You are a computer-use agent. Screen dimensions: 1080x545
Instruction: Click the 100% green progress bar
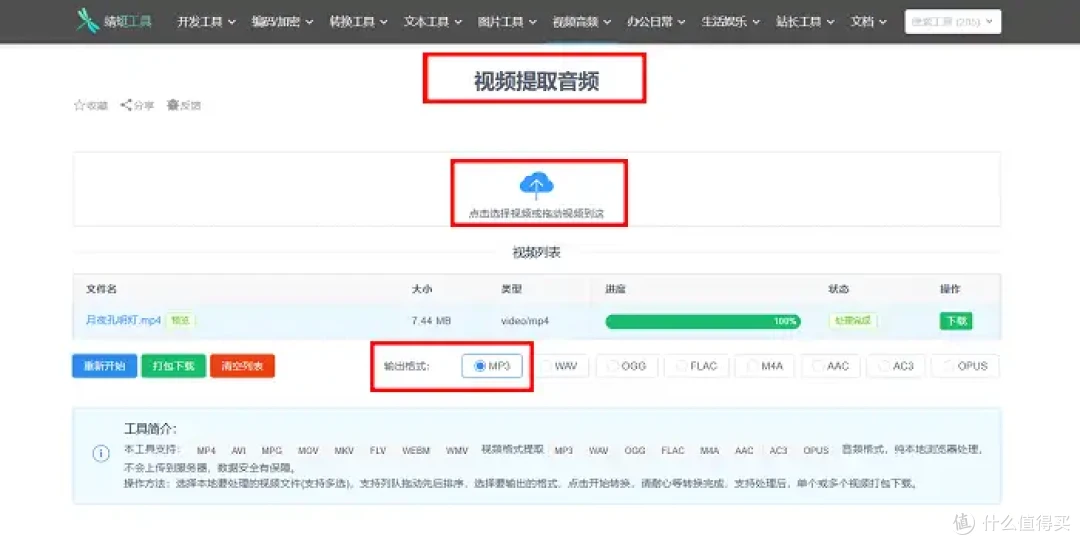[x=703, y=321]
